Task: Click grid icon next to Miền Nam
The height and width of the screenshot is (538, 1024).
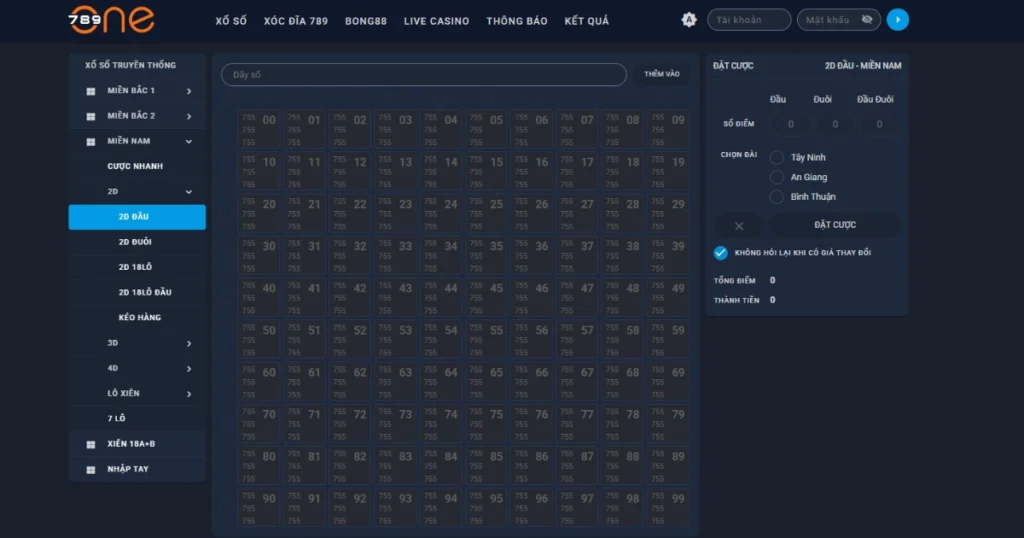Action: point(91,142)
